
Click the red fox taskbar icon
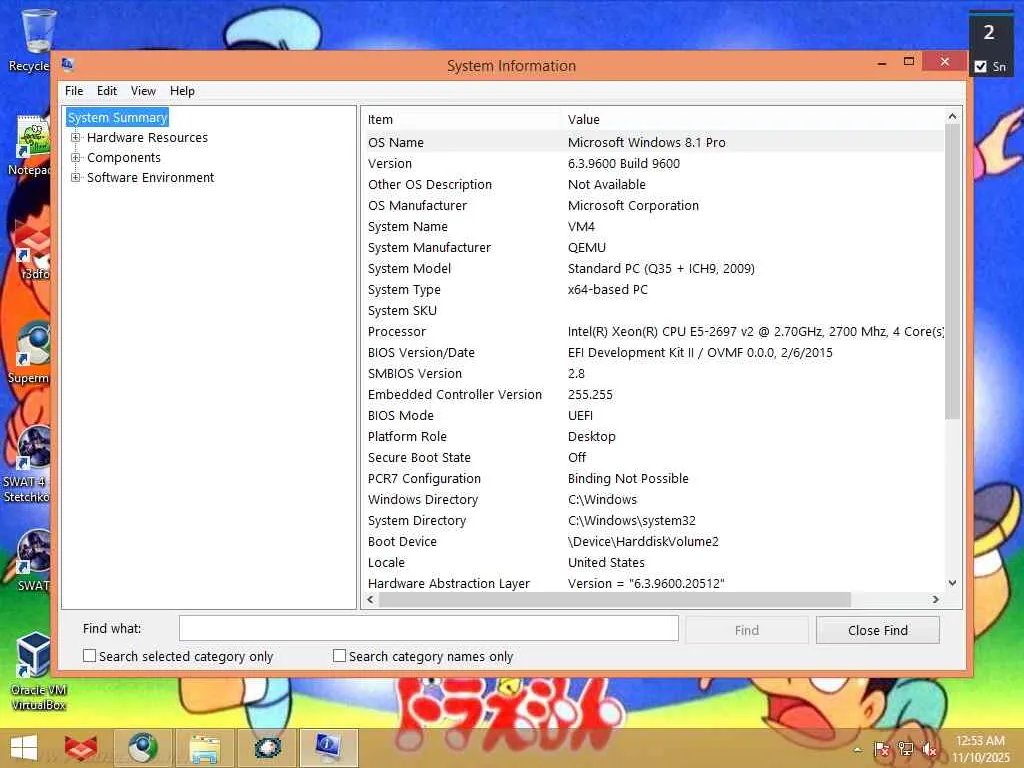click(81, 748)
